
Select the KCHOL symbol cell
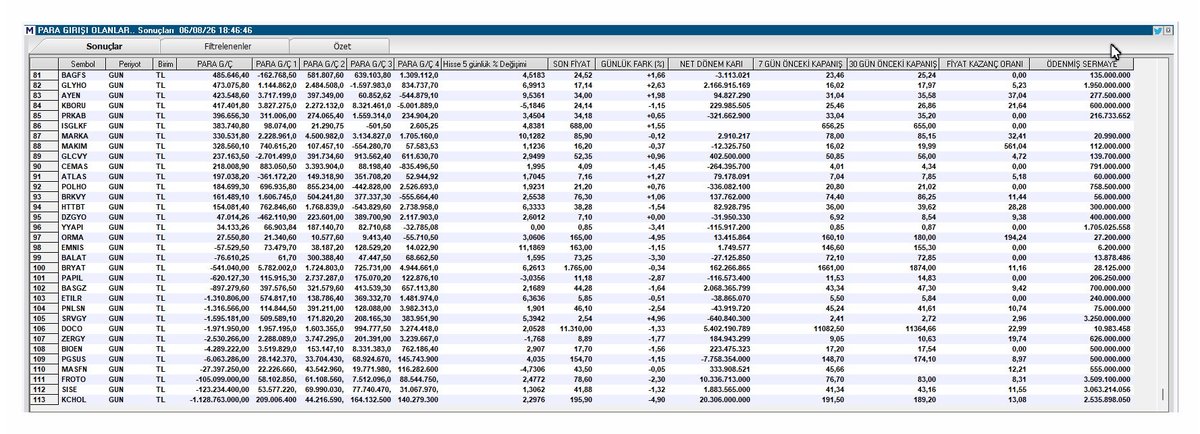click(81, 398)
